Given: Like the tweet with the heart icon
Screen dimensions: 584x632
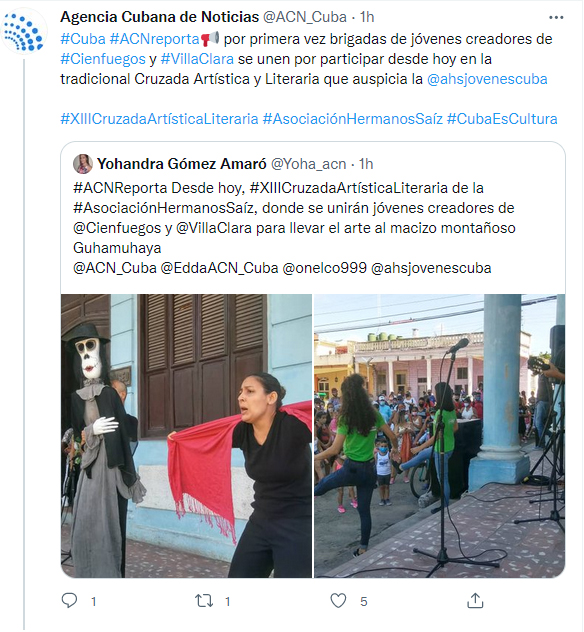Looking at the screenshot, I should [338, 601].
